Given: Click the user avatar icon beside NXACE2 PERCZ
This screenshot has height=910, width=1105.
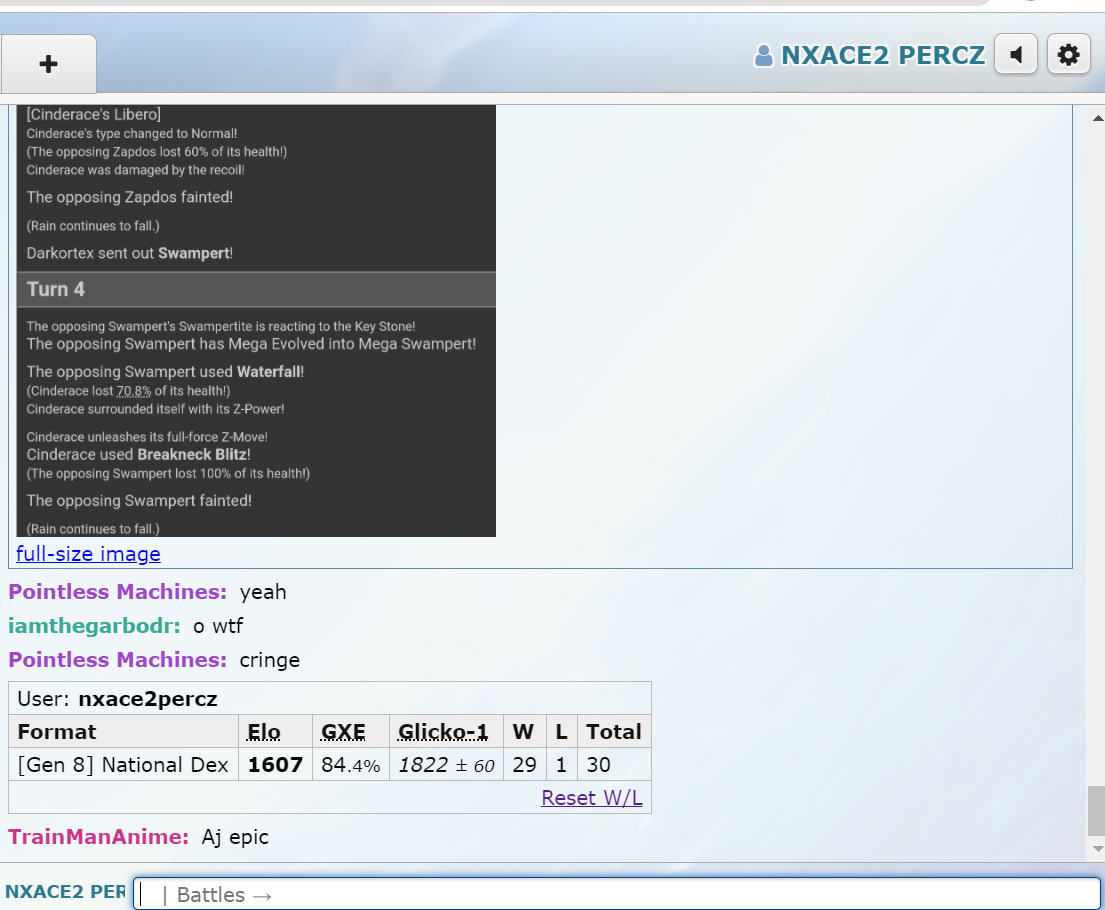Looking at the screenshot, I should [764, 56].
